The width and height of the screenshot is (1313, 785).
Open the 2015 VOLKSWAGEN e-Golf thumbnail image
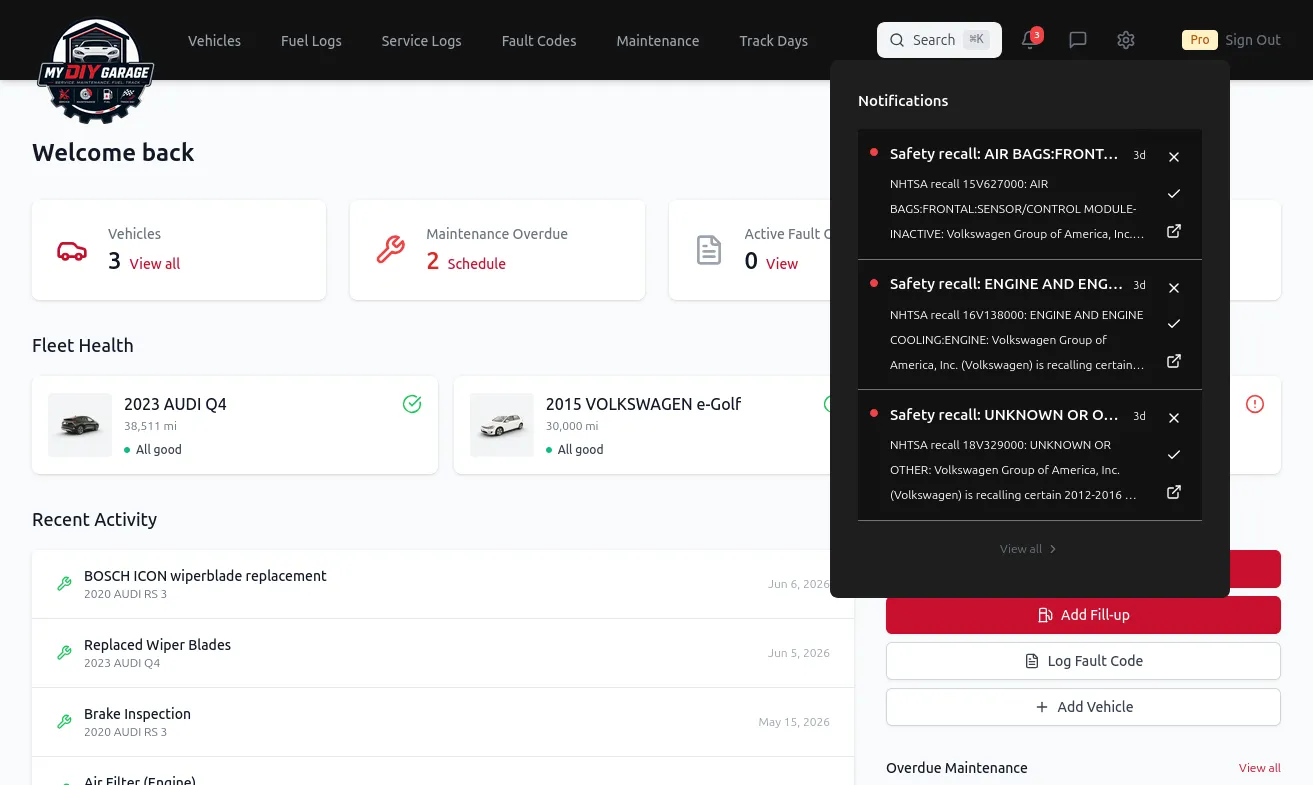502,425
